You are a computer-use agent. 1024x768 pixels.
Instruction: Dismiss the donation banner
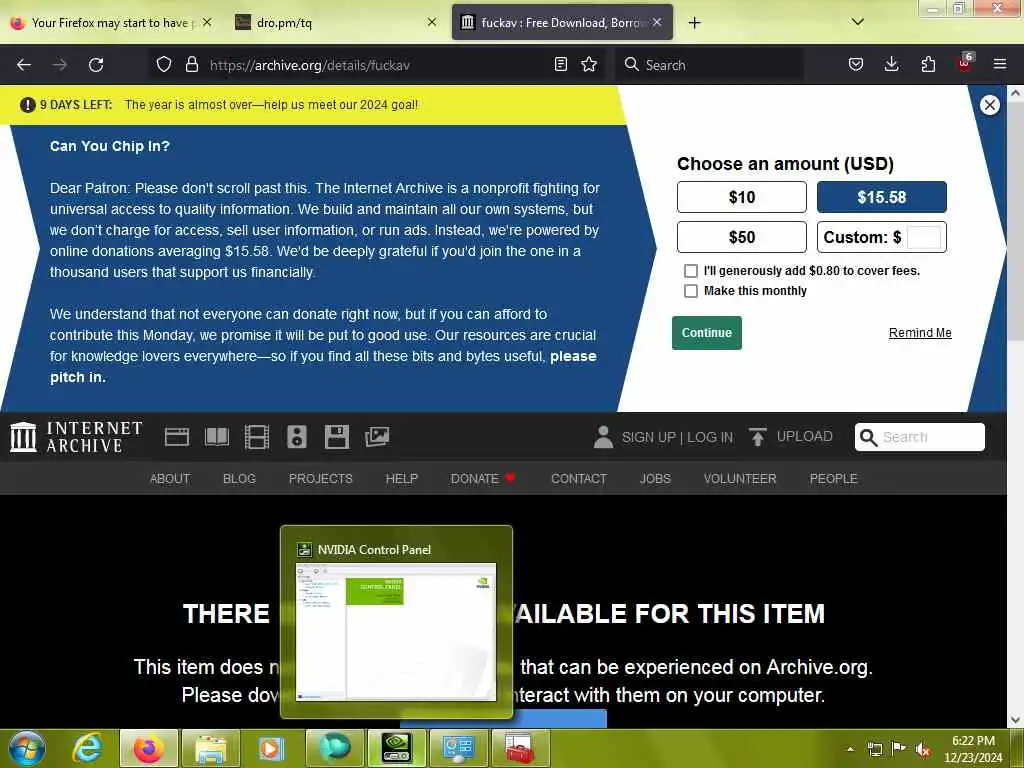click(x=989, y=104)
